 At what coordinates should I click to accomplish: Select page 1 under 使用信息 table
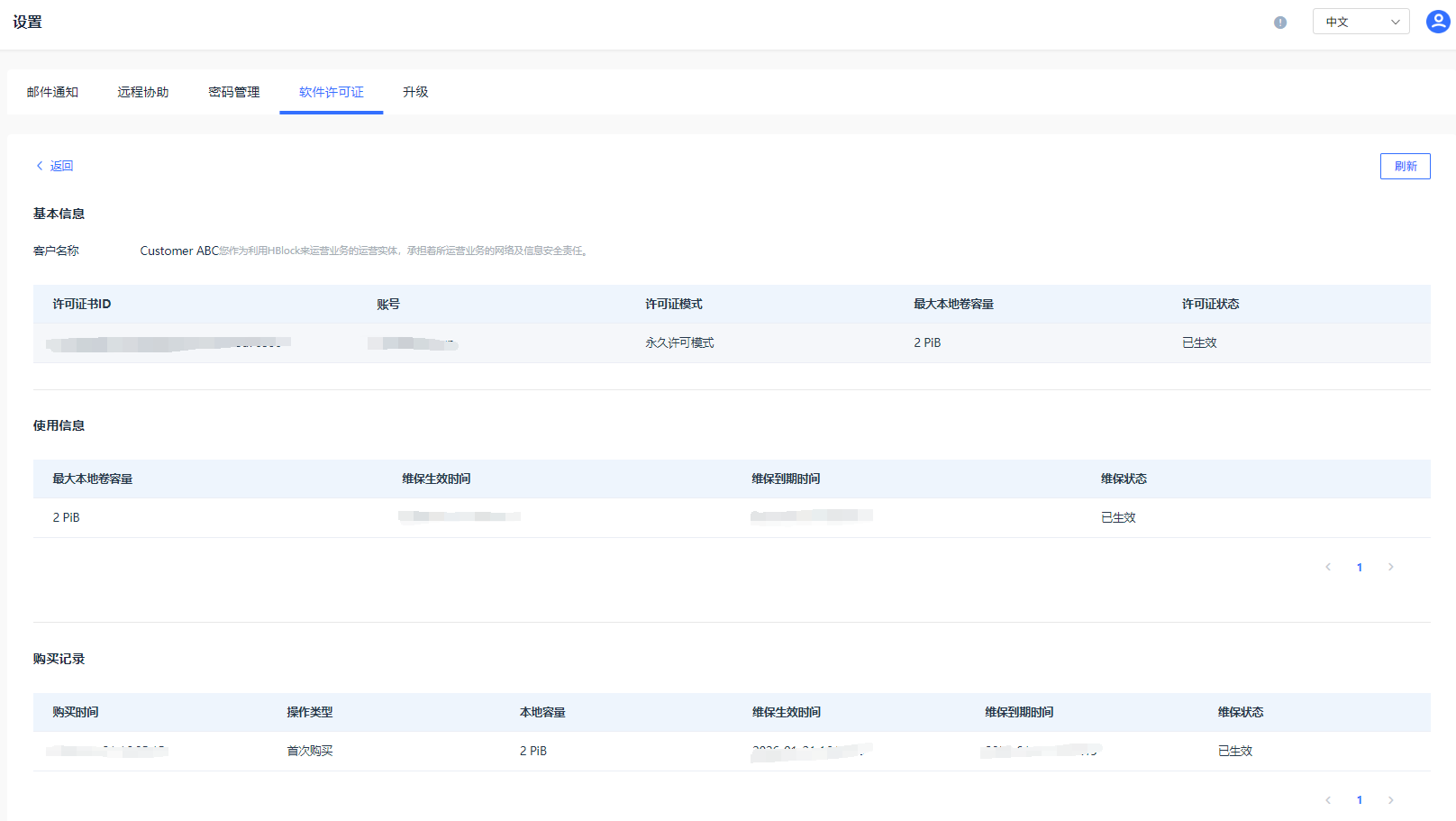point(1359,567)
